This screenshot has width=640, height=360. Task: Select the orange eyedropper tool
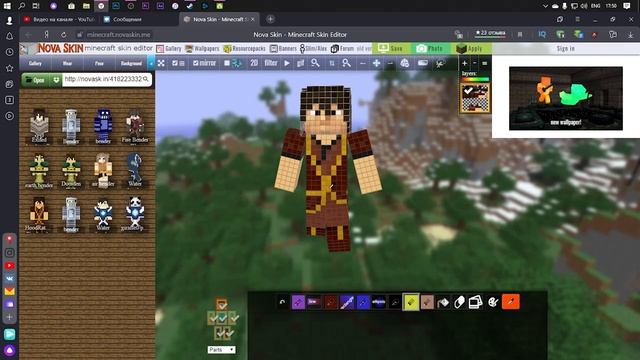511,302
